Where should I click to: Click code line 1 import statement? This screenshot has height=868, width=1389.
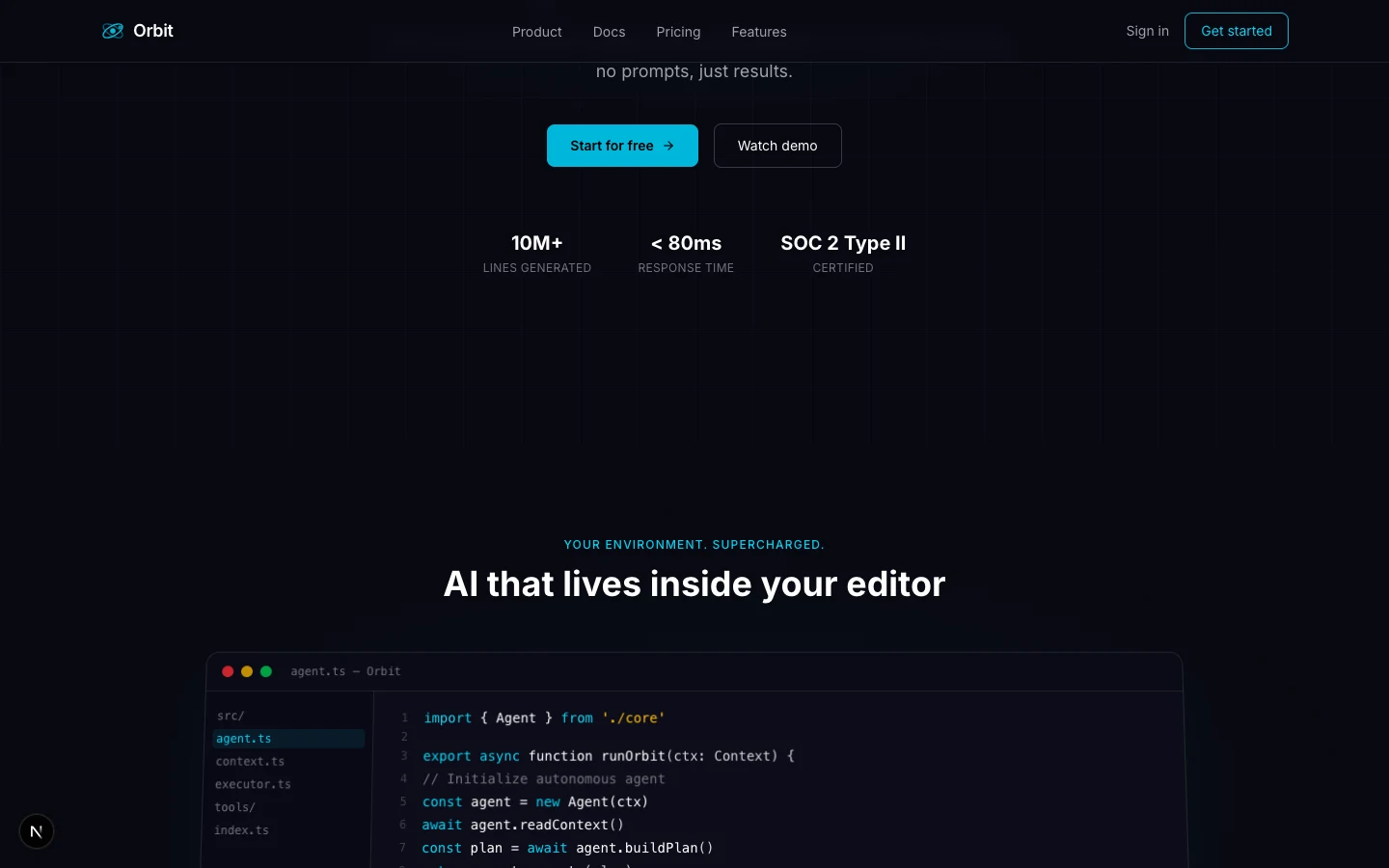544,719
